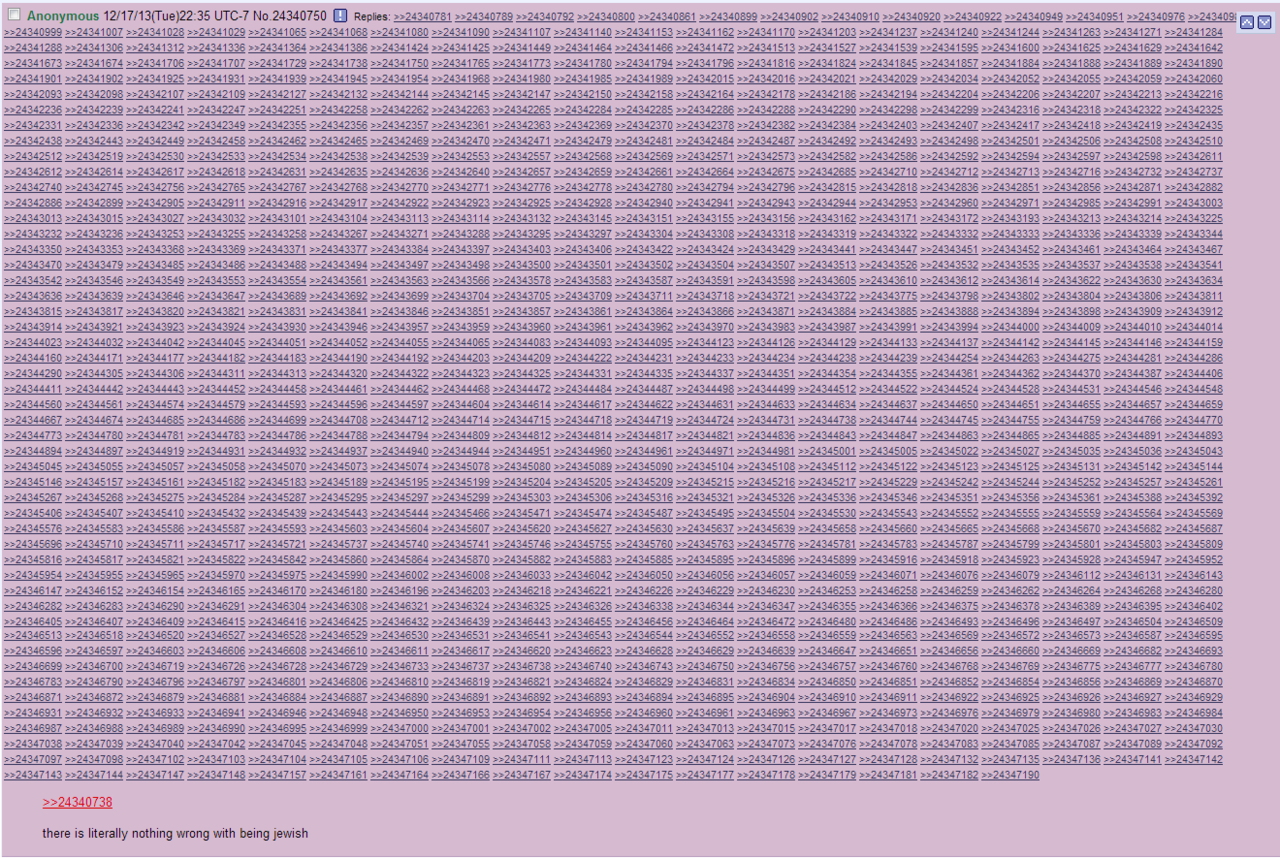The width and height of the screenshot is (1280, 858).
Task: Jump to reply >>24340920
Action: pyautogui.click(x=912, y=18)
